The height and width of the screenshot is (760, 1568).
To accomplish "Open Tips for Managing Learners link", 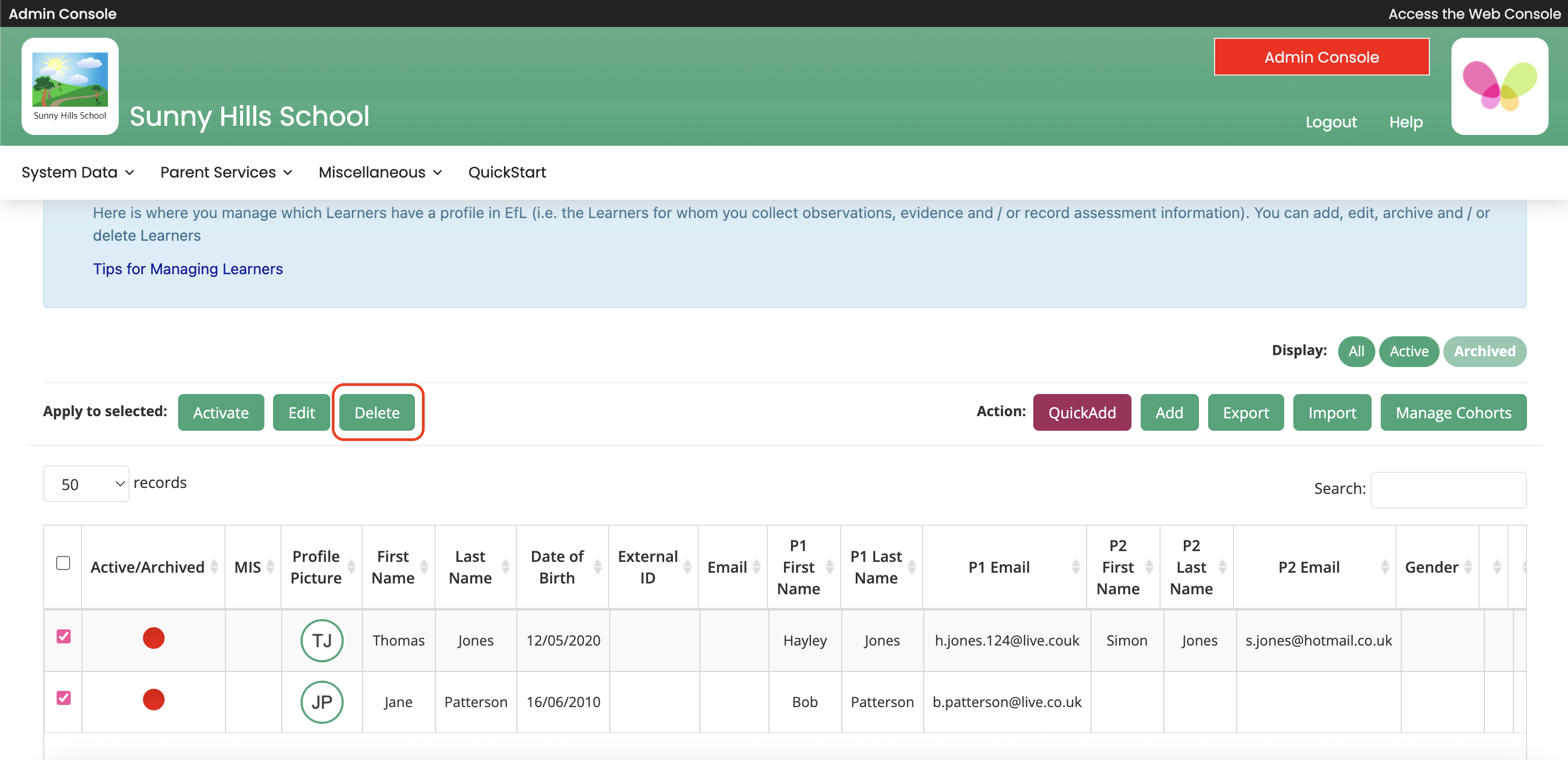I will pos(187,269).
